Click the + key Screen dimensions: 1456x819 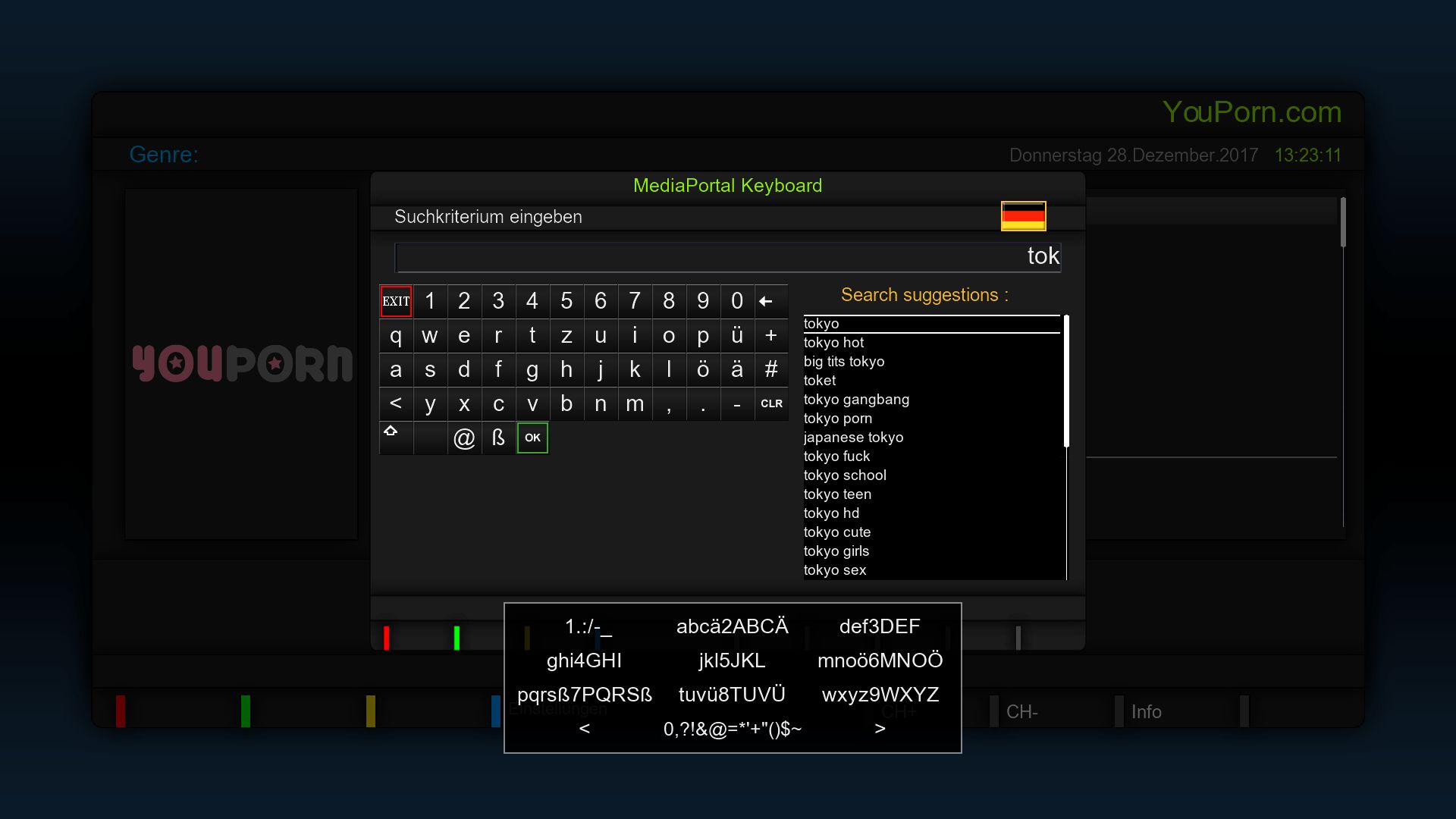771,335
